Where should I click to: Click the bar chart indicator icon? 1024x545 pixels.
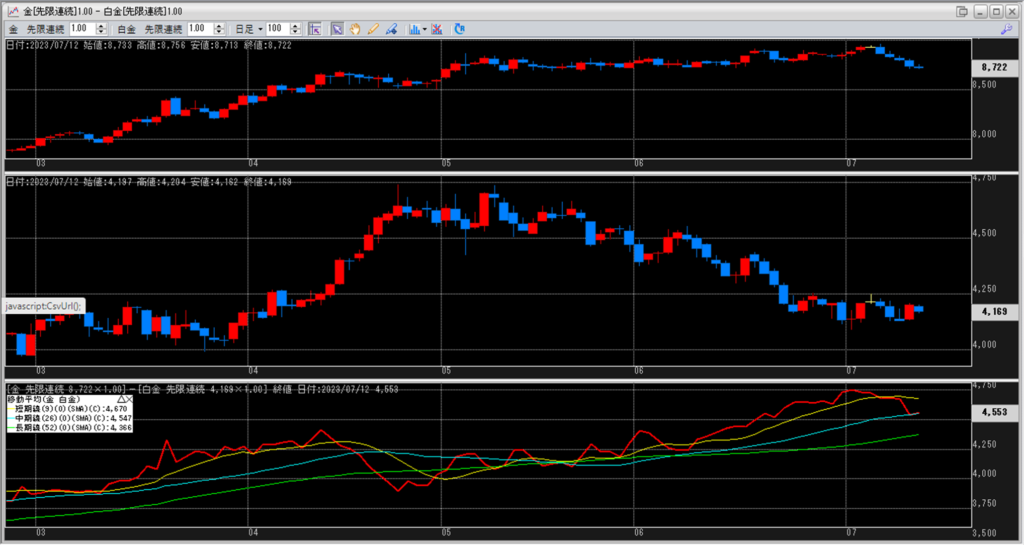pyautogui.click(x=414, y=29)
